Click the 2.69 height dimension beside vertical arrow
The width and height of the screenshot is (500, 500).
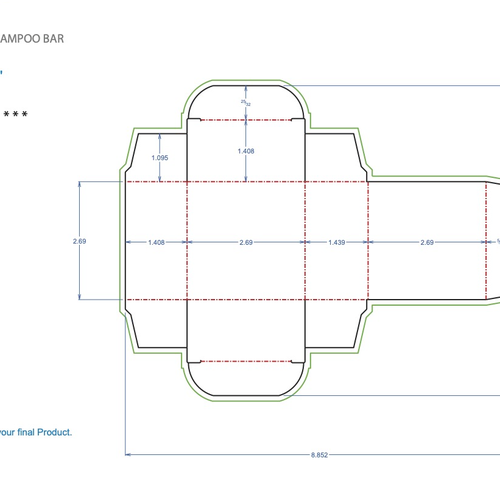(x=79, y=241)
